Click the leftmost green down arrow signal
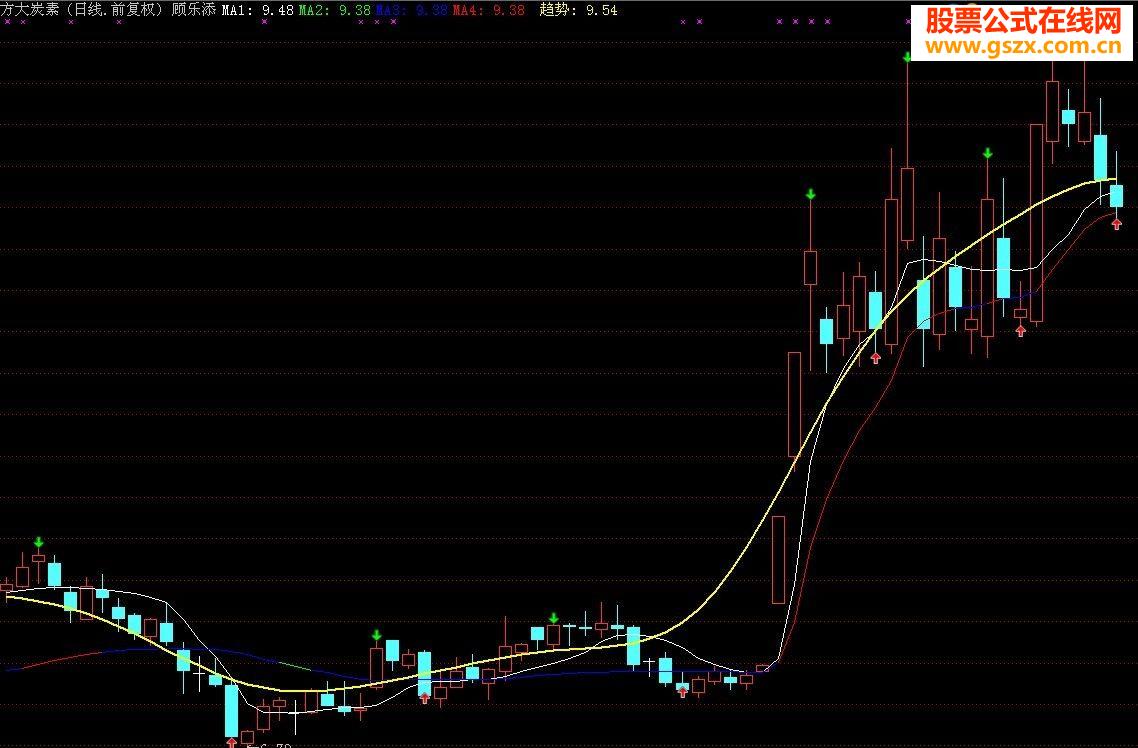 (38, 542)
